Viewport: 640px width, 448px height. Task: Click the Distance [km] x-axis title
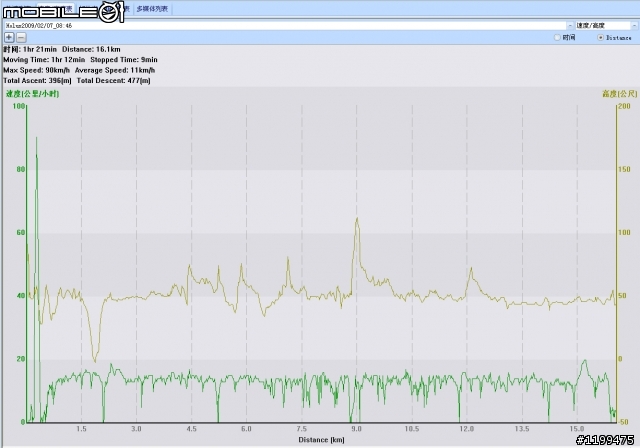[x=322, y=440]
